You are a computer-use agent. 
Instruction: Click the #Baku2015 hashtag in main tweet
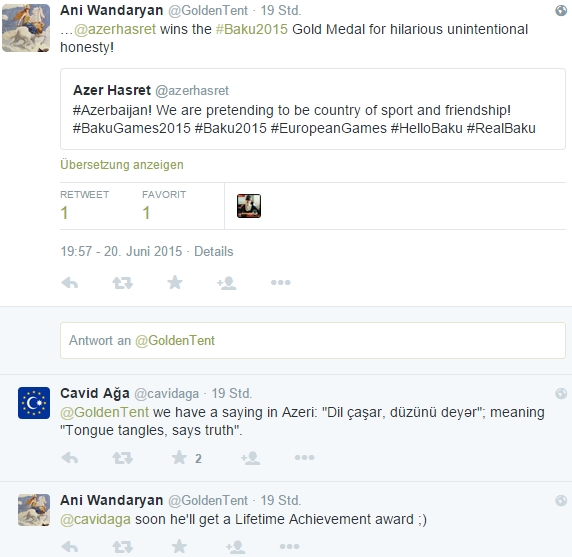pos(252,29)
